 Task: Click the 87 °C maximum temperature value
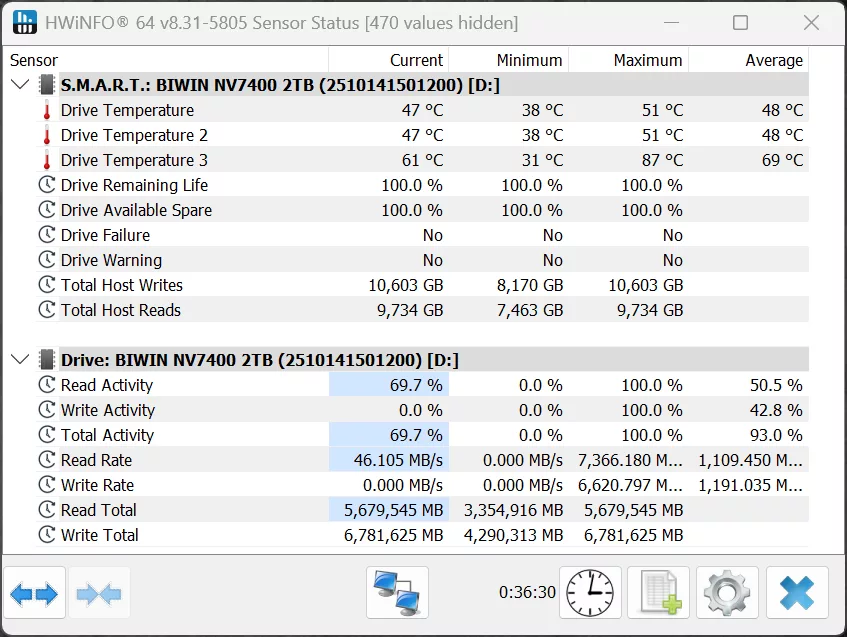[x=662, y=160]
